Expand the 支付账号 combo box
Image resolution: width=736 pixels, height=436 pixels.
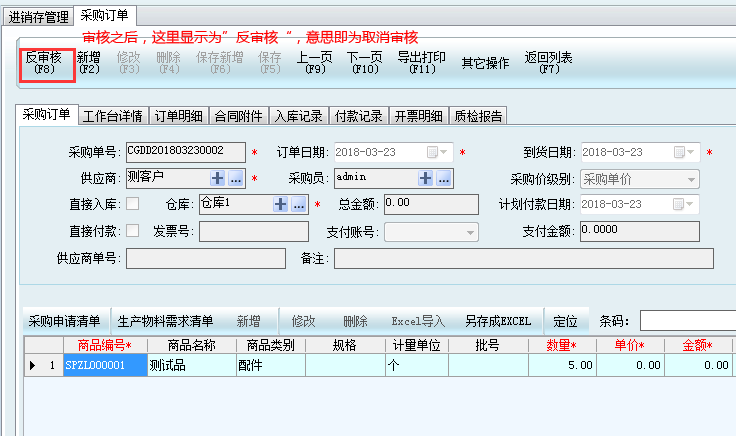[470, 232]
